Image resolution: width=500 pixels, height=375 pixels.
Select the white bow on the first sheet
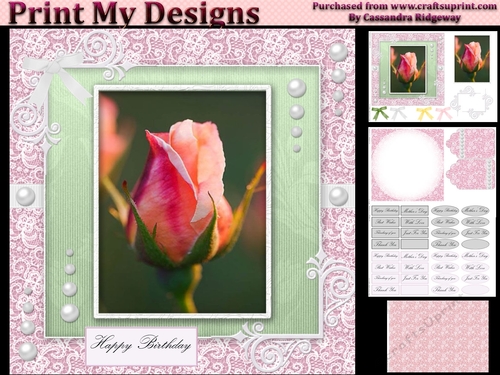coord(399,113)
